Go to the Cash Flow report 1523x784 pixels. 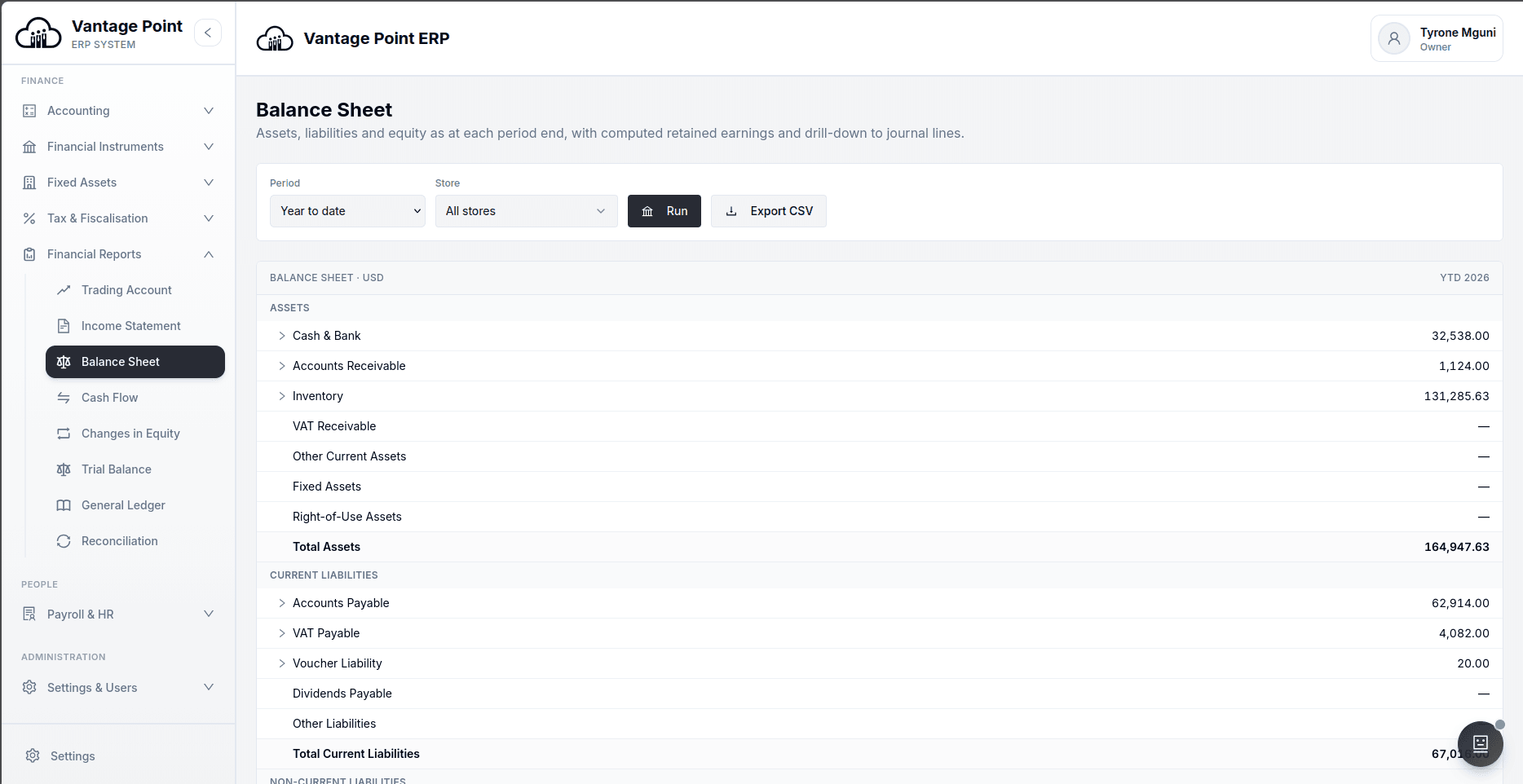135,398
